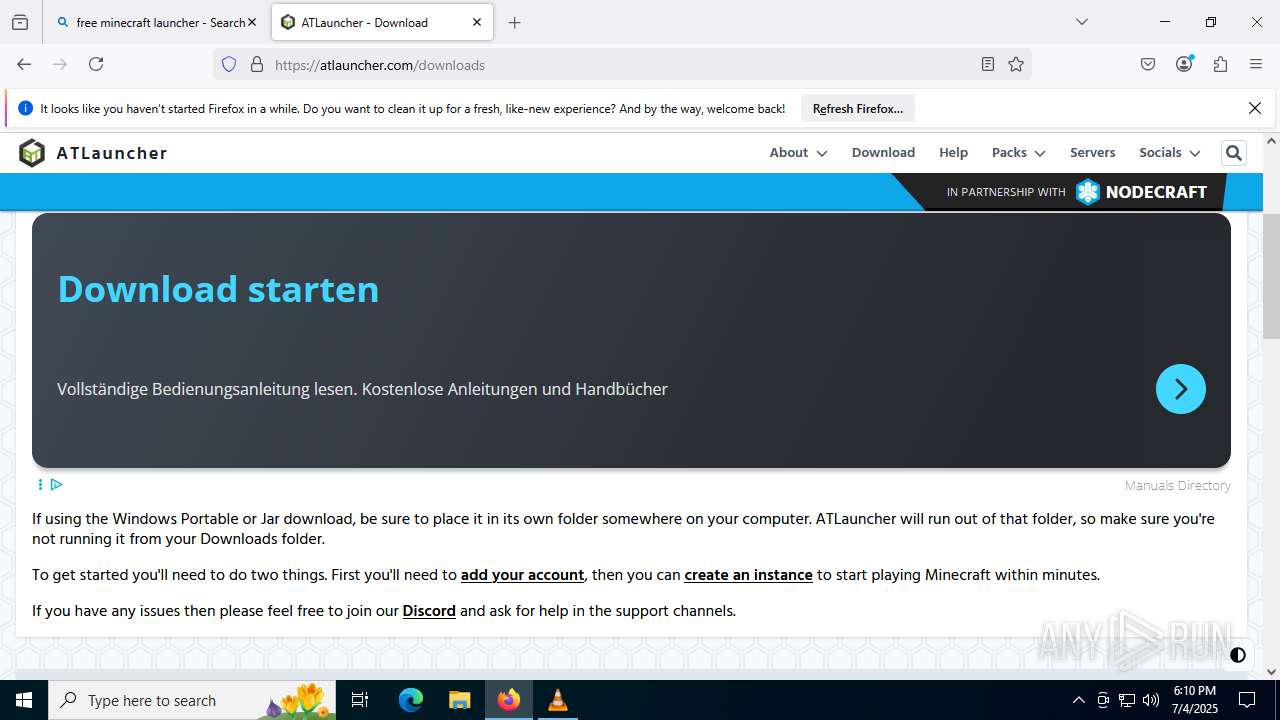Expand the Packs menu dropdown
The image size is (1280, 720).
click(1018, 153)
